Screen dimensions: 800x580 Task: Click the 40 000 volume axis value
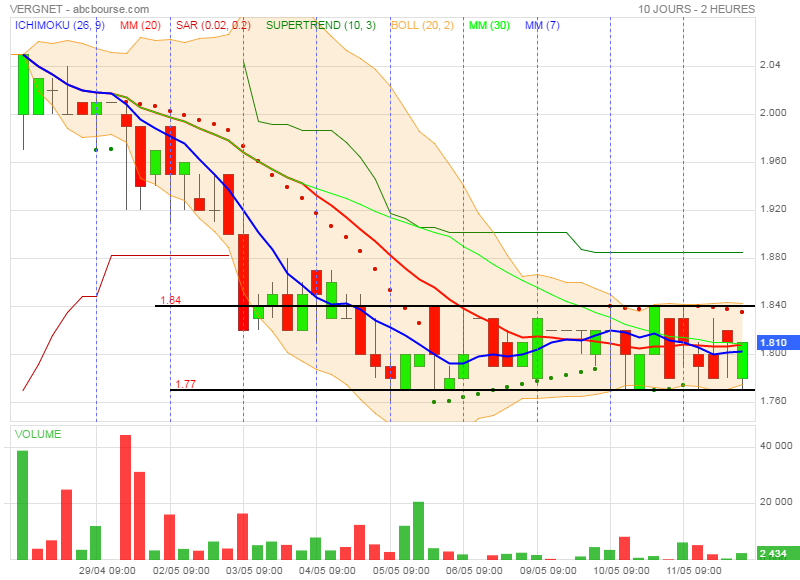pyautogui.click(x=776, y=446)
